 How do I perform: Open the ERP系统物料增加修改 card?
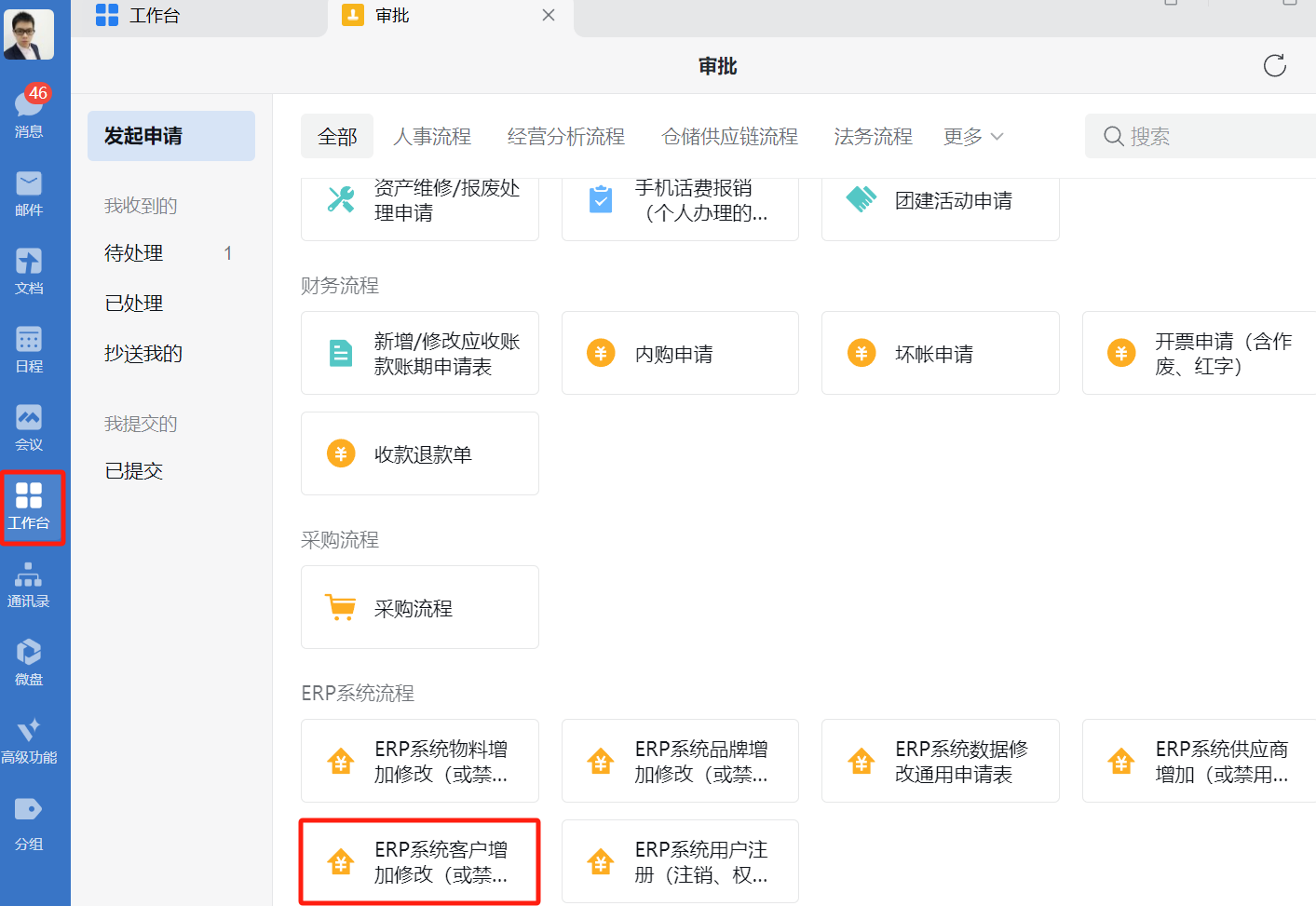tap(420, 761)
